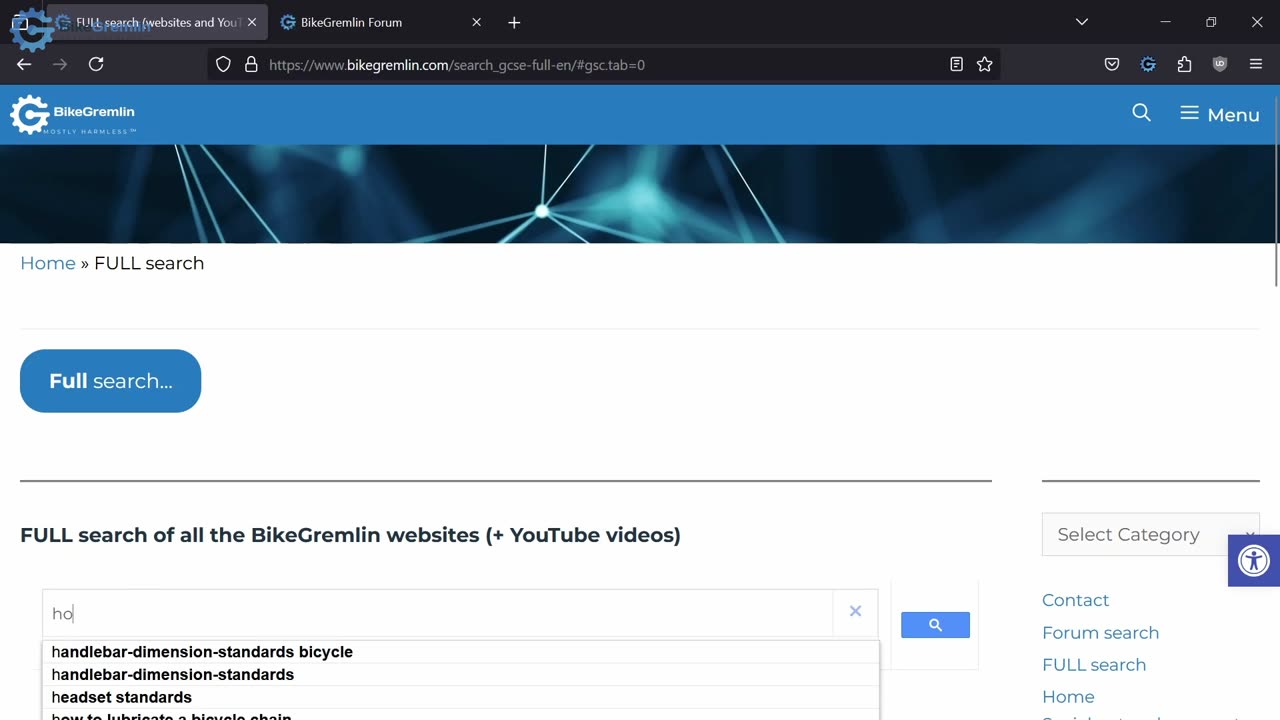Viewport: 1280px width, 720px height.
Task: Choose suggestion handlebar-dimension-standards bicycle
Action: (460, 652)
